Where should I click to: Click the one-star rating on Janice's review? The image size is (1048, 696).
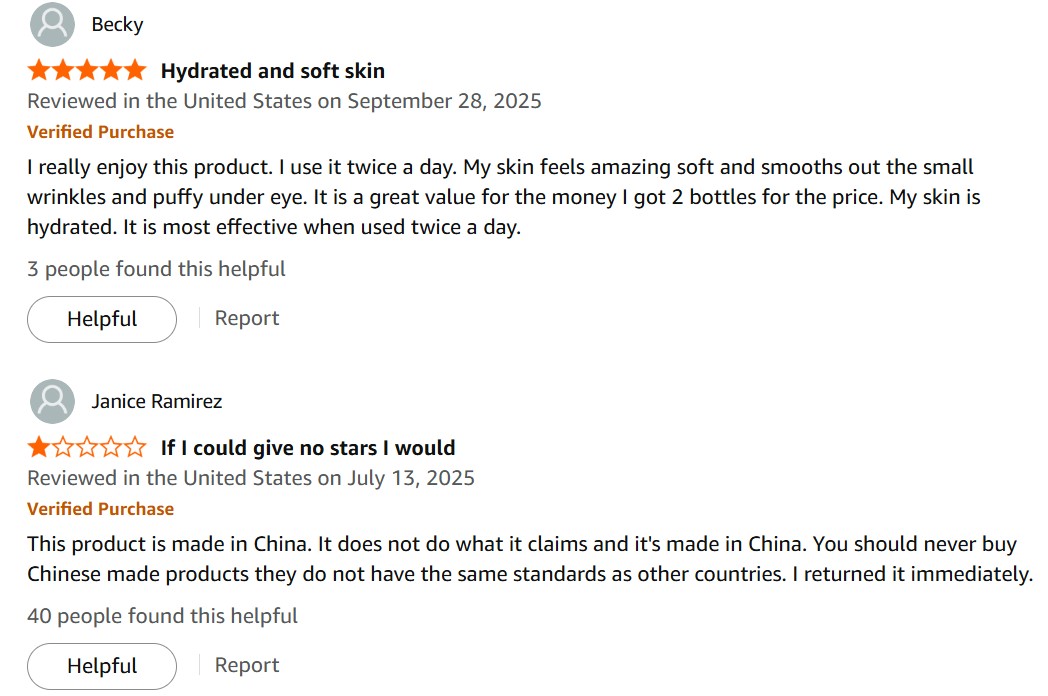click(x=87, y=448)
